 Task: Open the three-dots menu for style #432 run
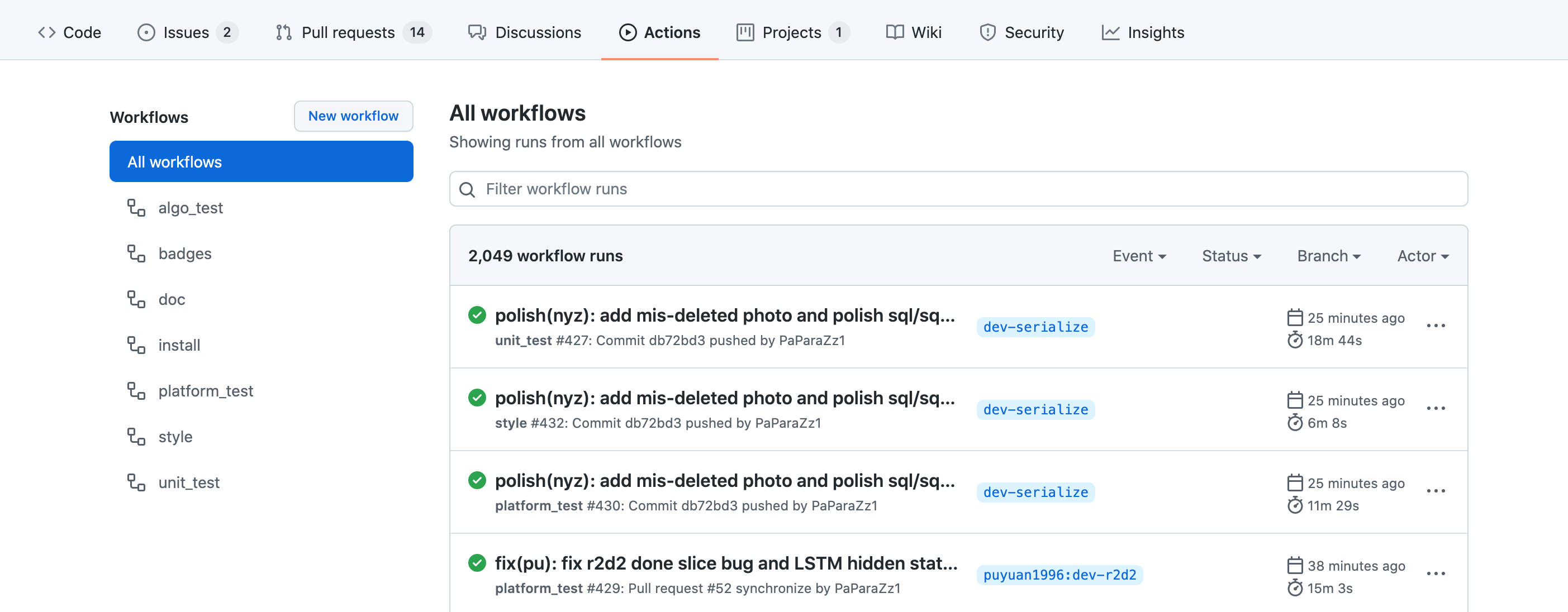point(1436,408)
